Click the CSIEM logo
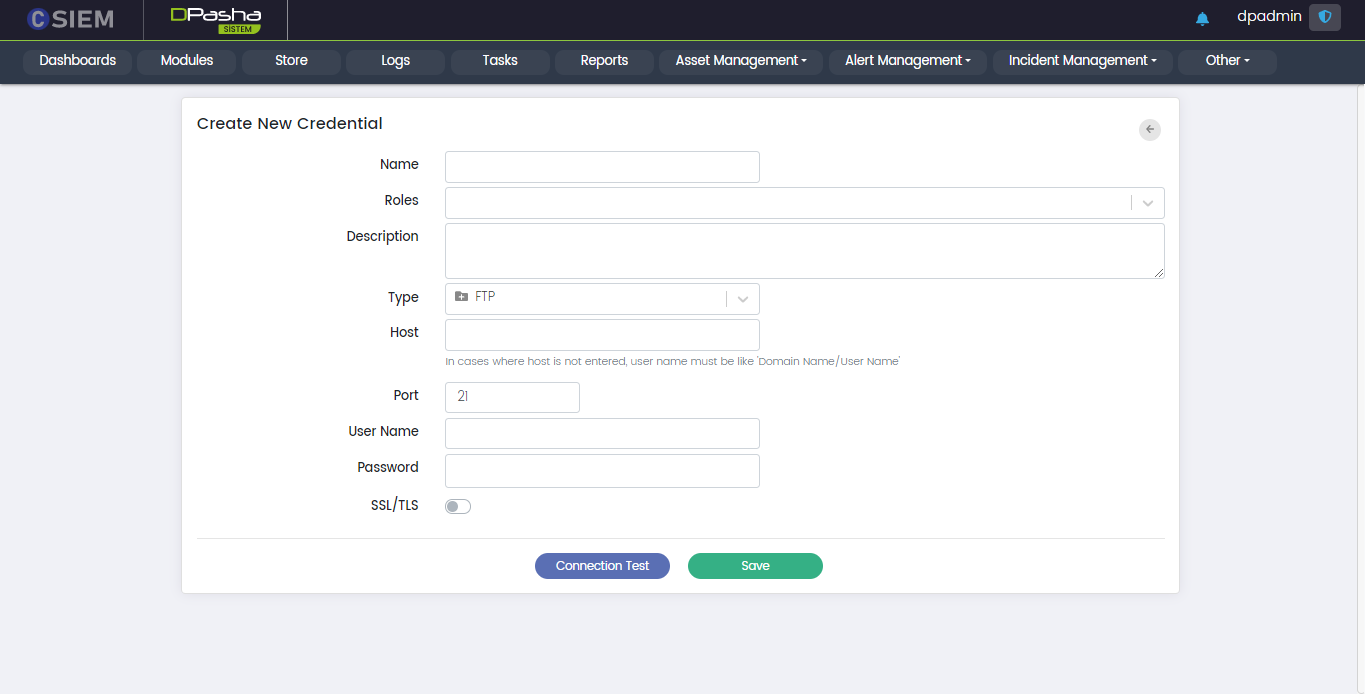Screen dimensions: 1365x694 70,19
